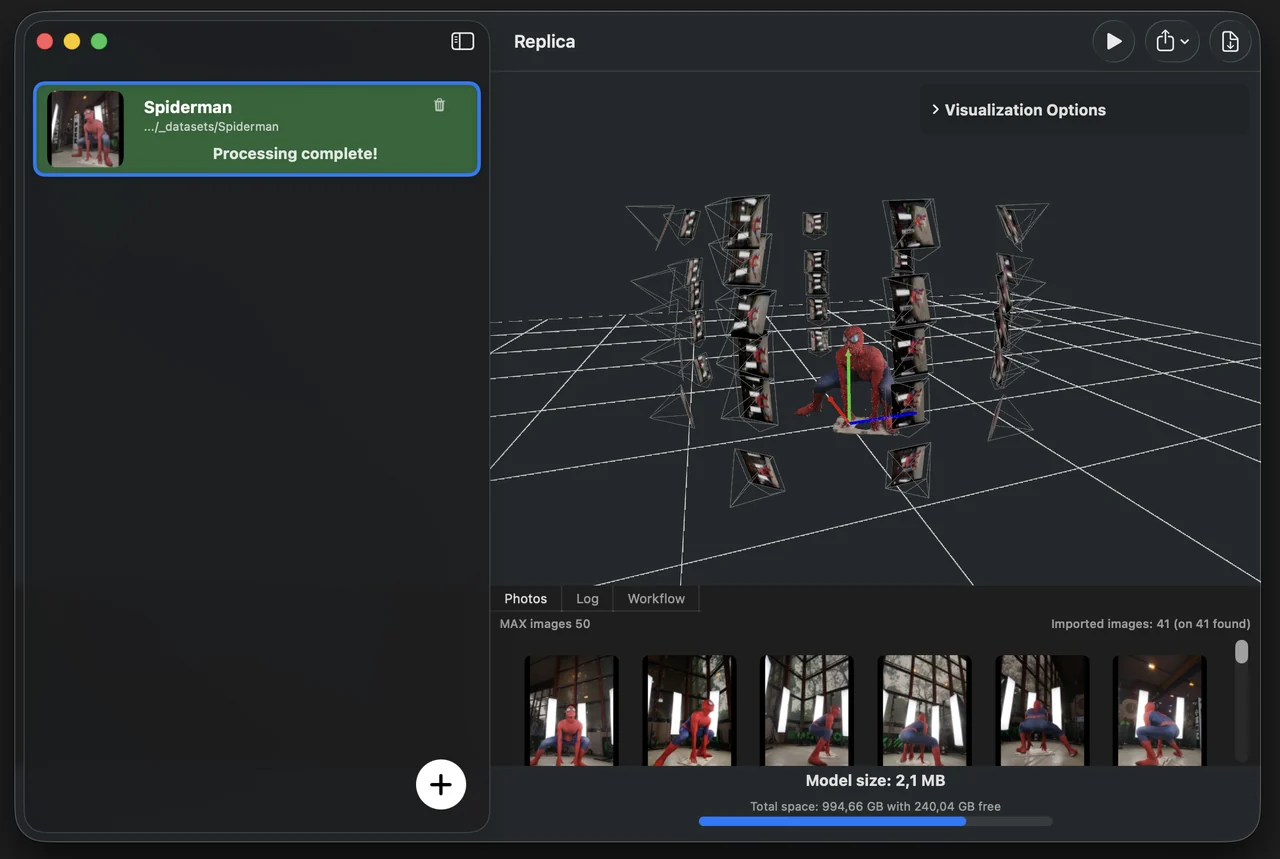Add a new project with plus button

[441, 784]
